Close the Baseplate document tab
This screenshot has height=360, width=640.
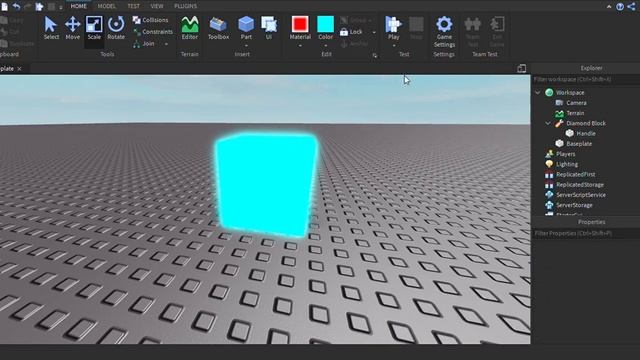point(19,69)
